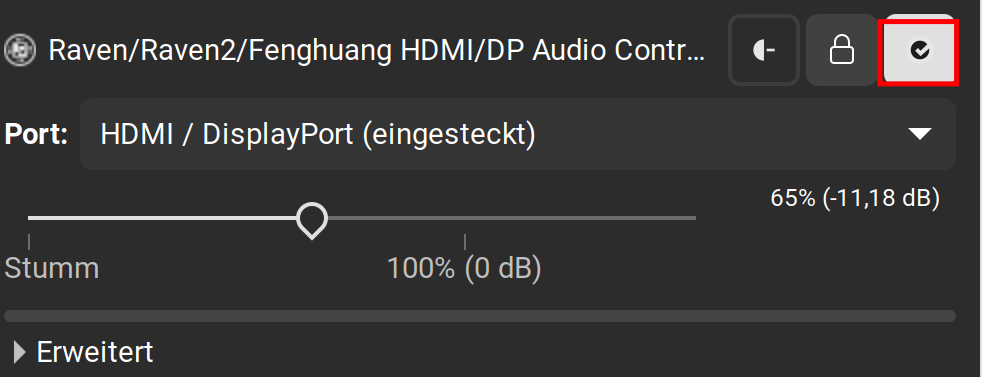Click the volume level meter bar
This screenshot has width=982, height=377.
point(480,316)
